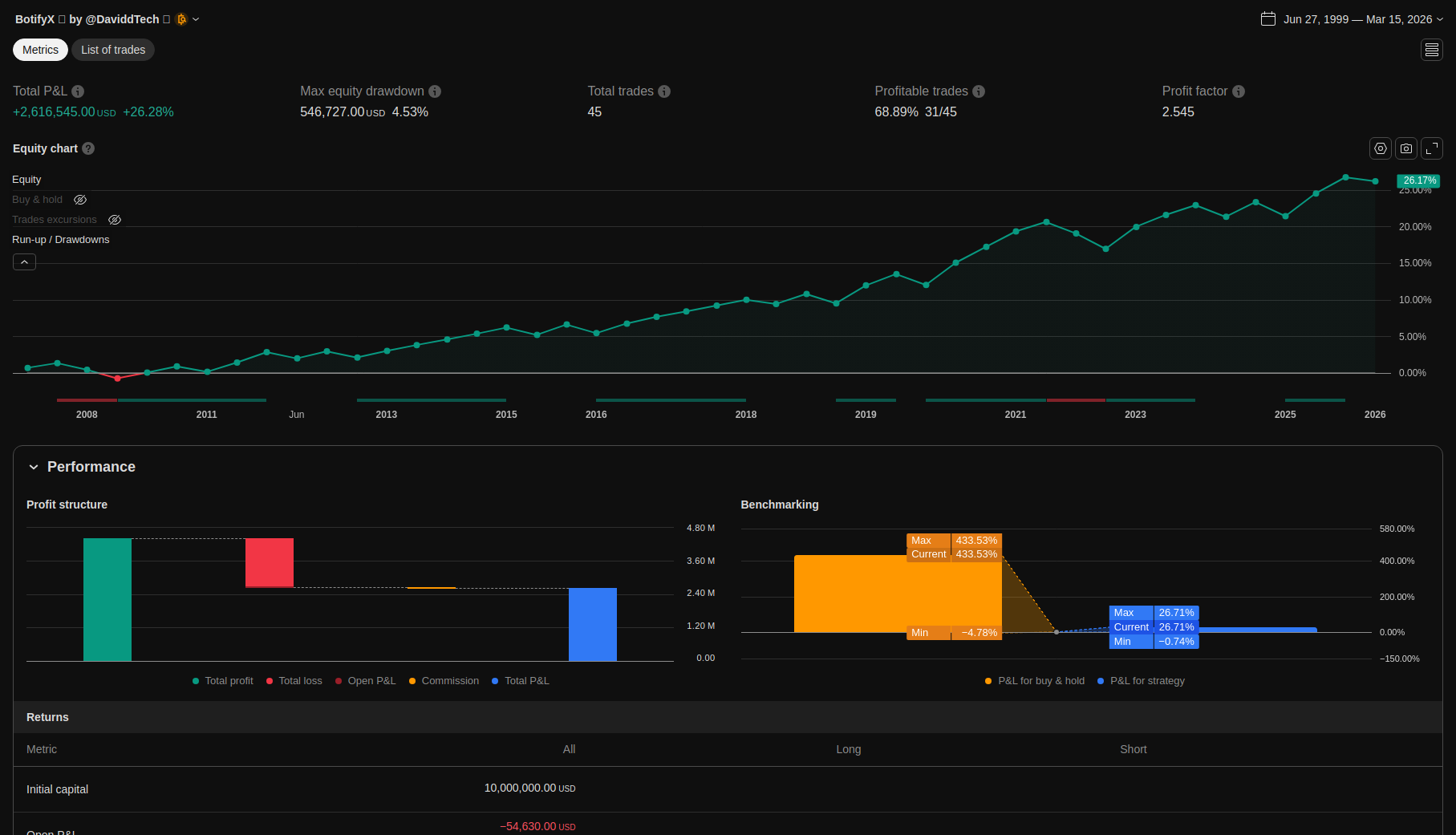The width and height of the screenshot is (1456, 835).
Task: Click the Profit factor info icon
Action: pos(1239,91)
